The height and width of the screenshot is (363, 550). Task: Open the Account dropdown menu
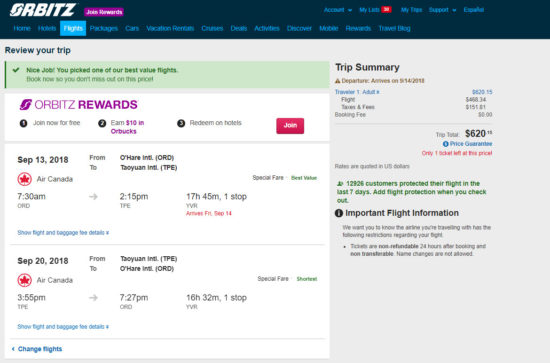[337, 10]
